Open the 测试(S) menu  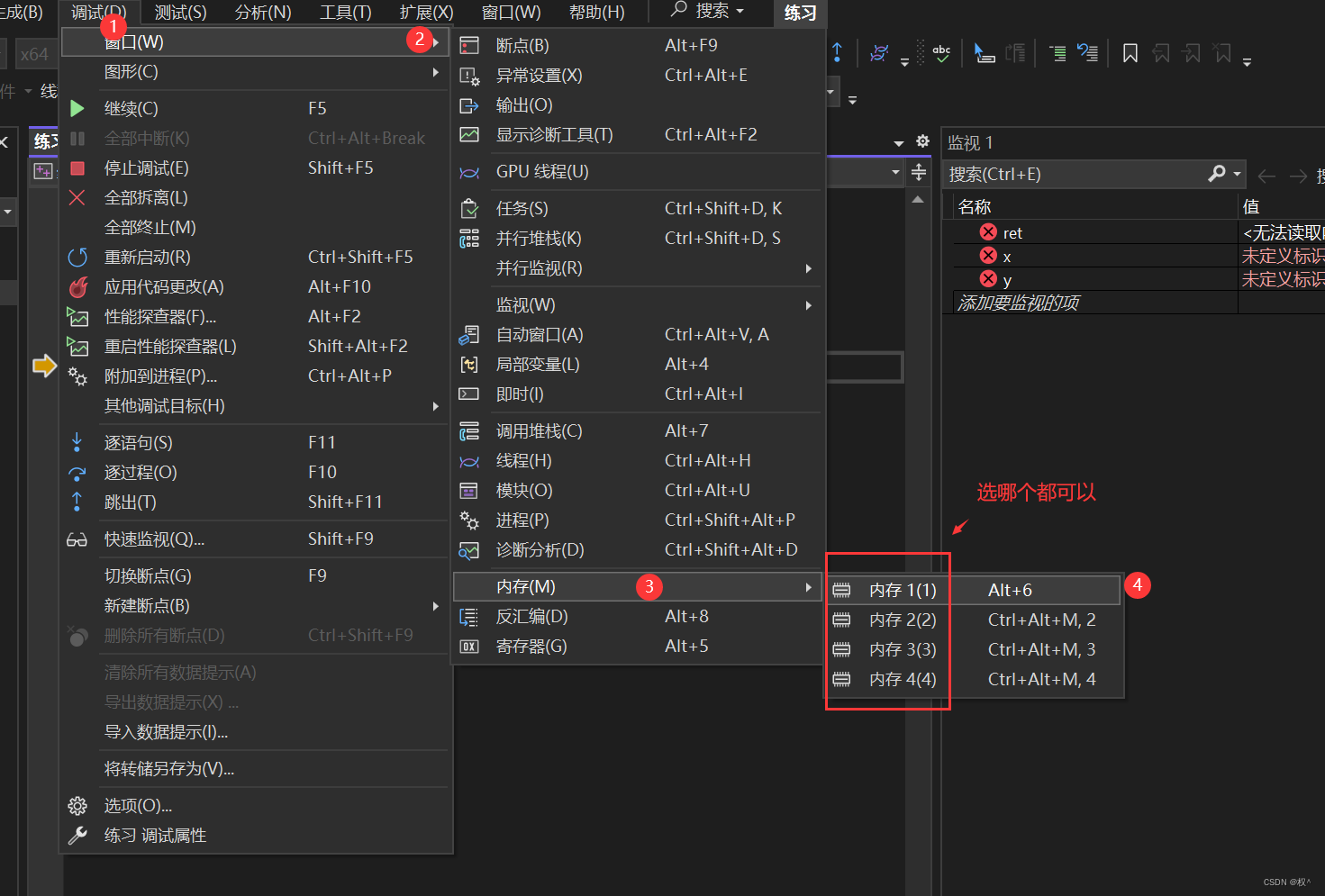pyautogui.click(x=180, y=12)
